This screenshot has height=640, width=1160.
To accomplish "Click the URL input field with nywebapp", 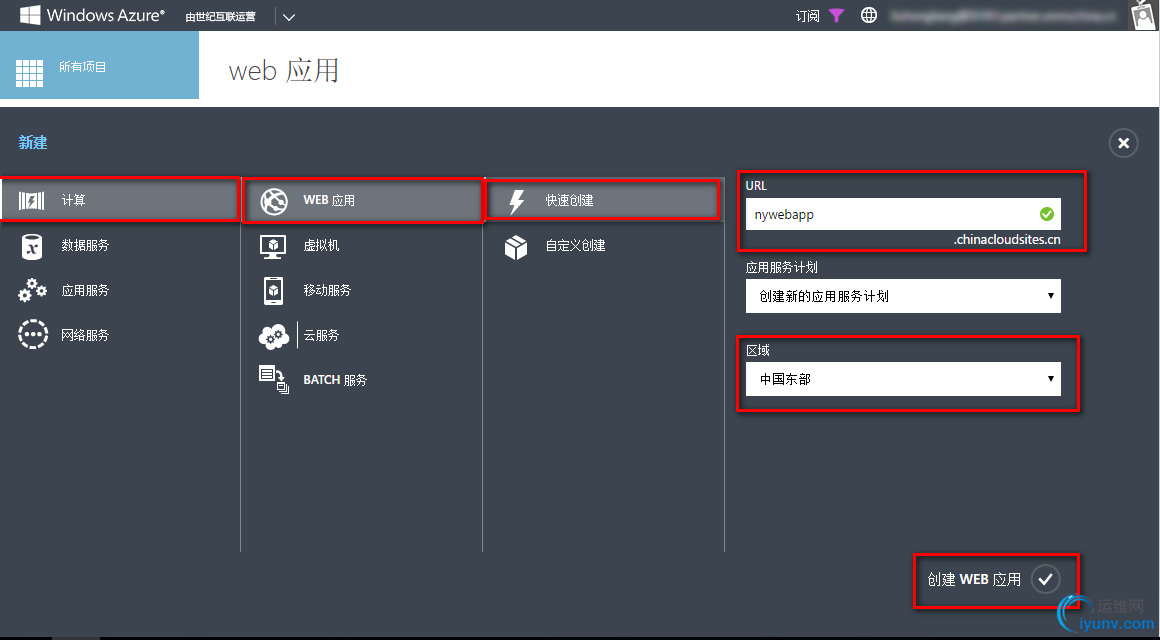I will (x=903, y=214).
